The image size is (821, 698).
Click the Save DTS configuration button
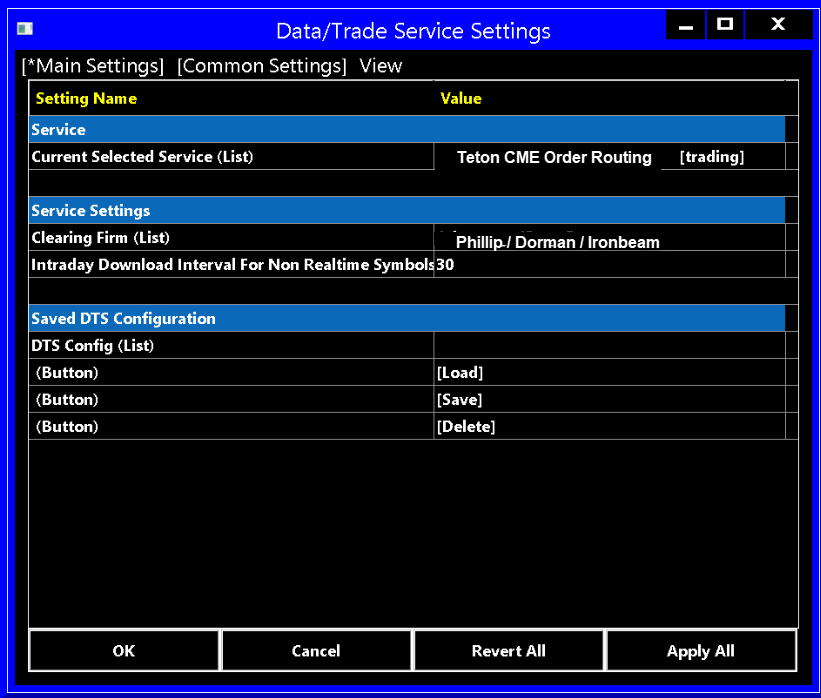click(460, 400)
